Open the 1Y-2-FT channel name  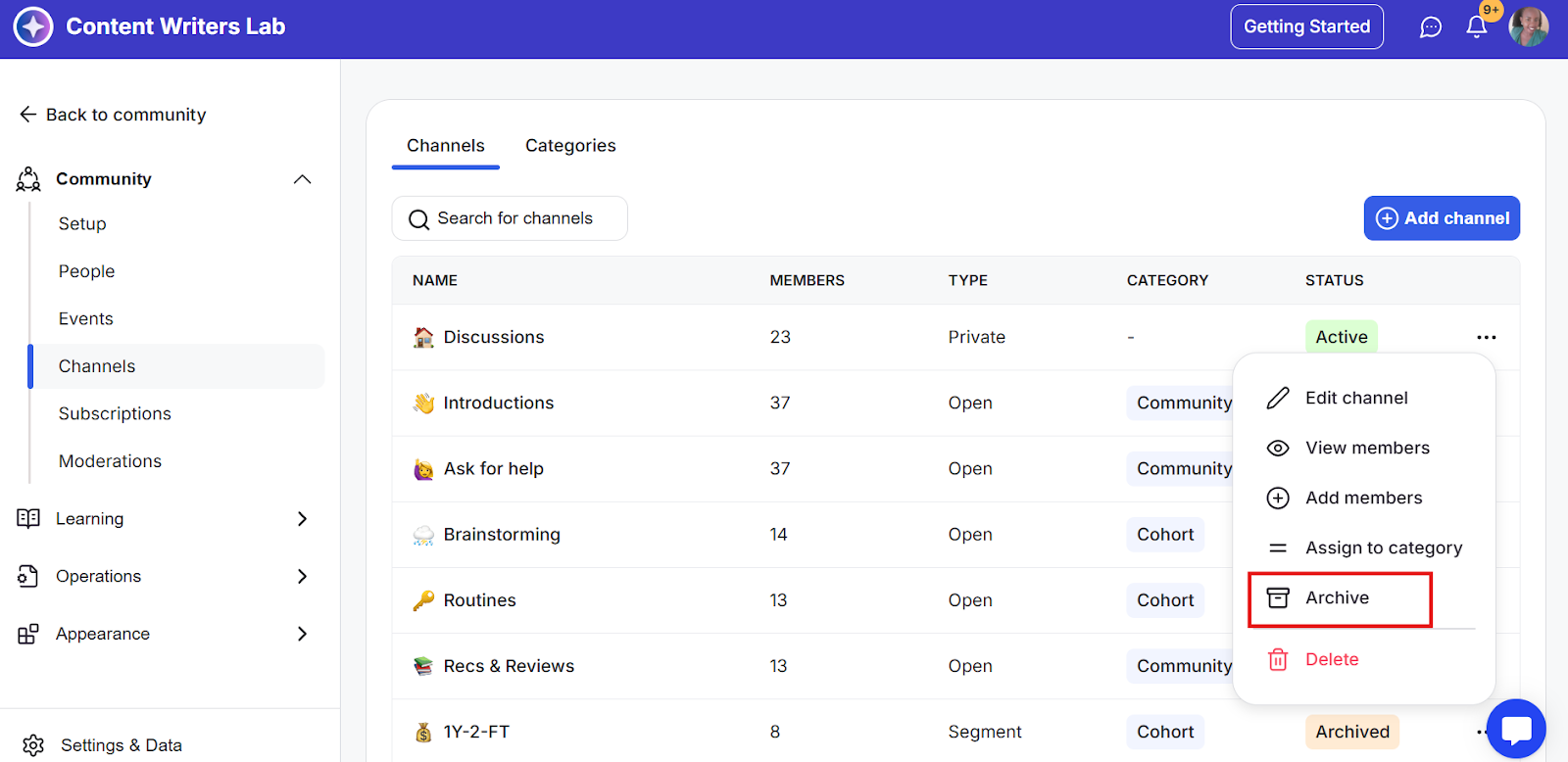pos(476,732)
